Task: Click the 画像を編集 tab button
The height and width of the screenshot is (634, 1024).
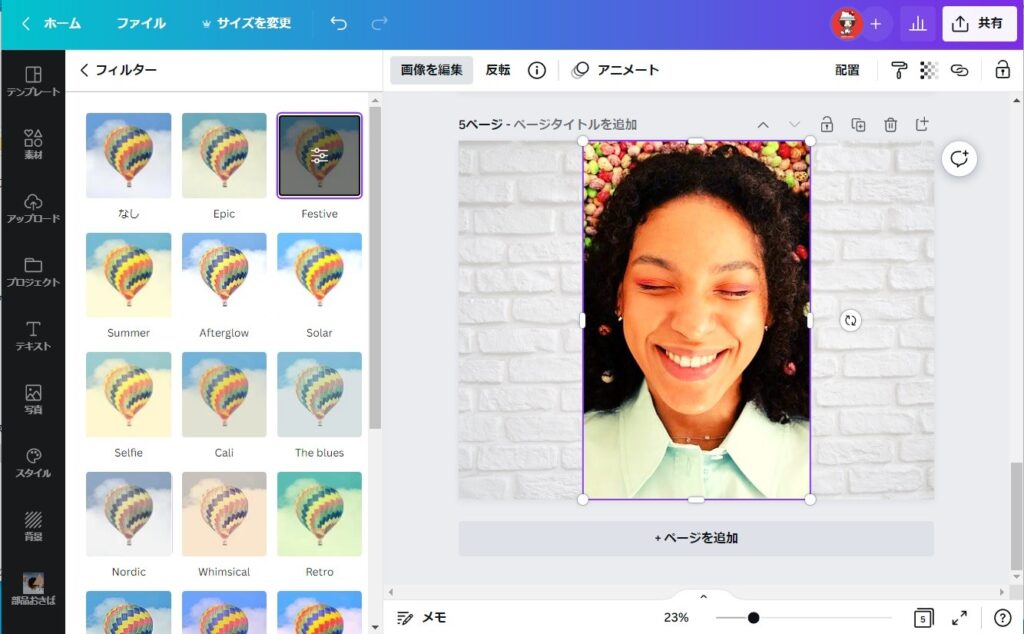Action: (432, 70)
